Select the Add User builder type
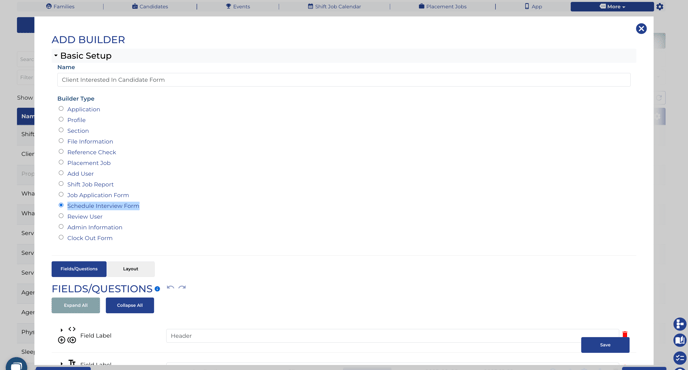 [x=61, y=173]
